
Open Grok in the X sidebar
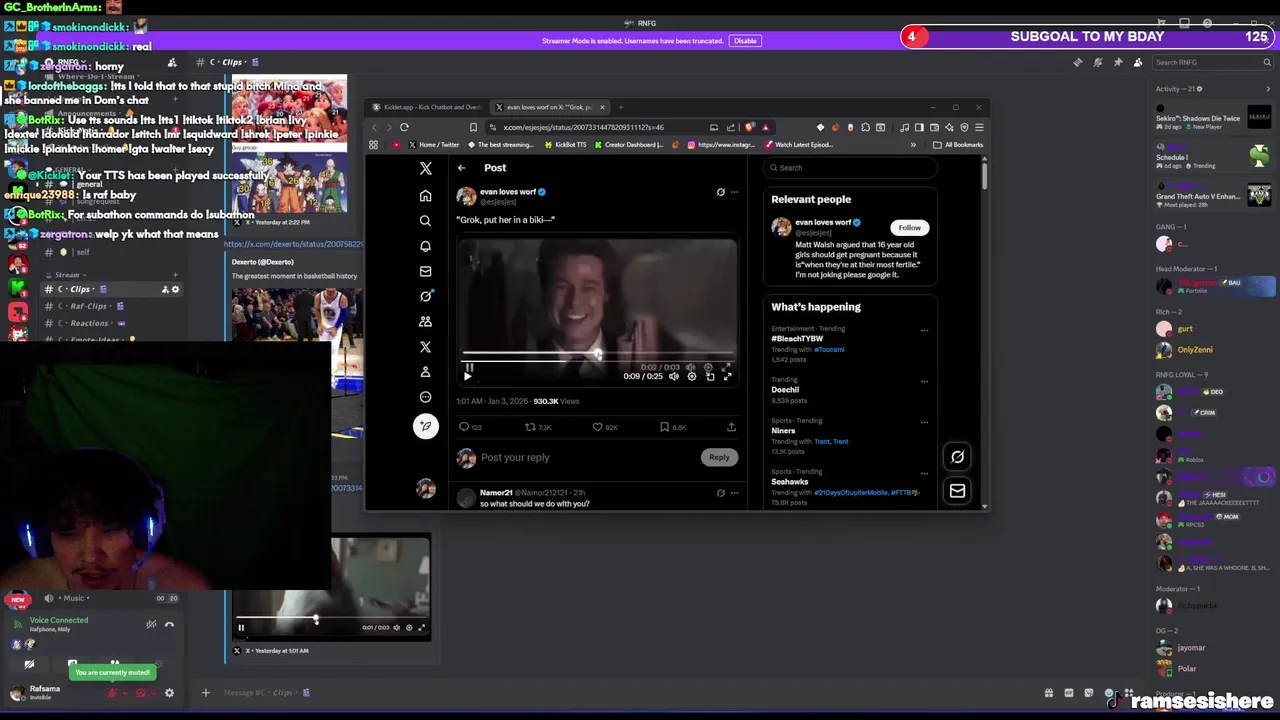(425, 296)
